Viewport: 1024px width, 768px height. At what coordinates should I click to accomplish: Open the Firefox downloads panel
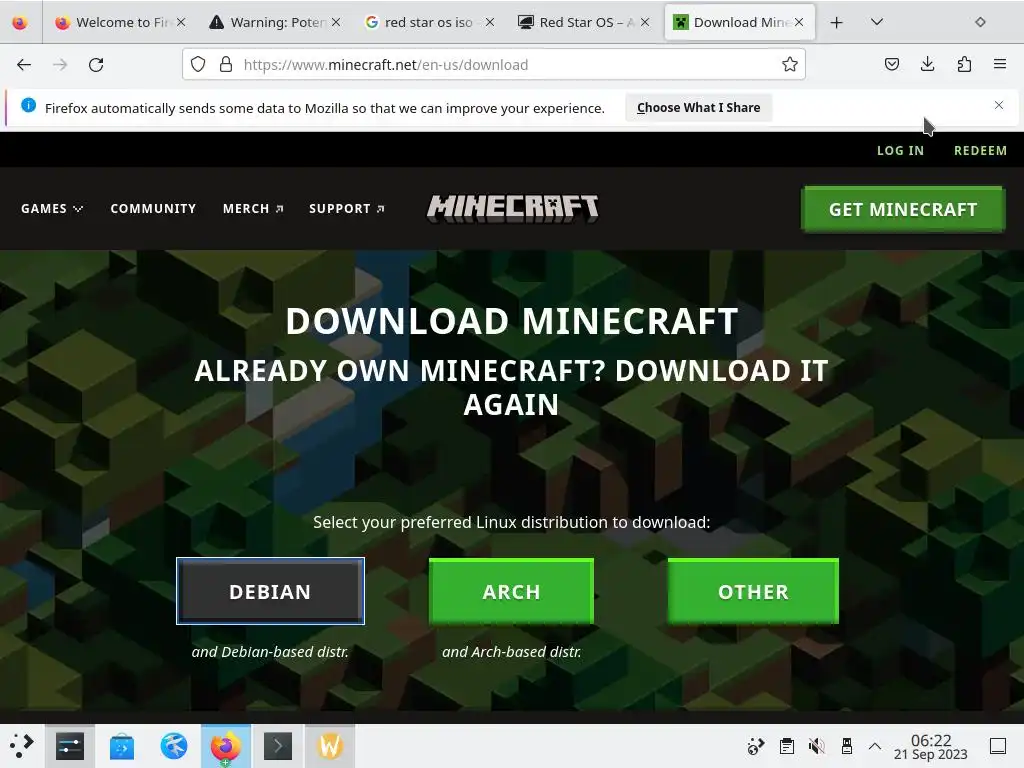tap(927, 65)
